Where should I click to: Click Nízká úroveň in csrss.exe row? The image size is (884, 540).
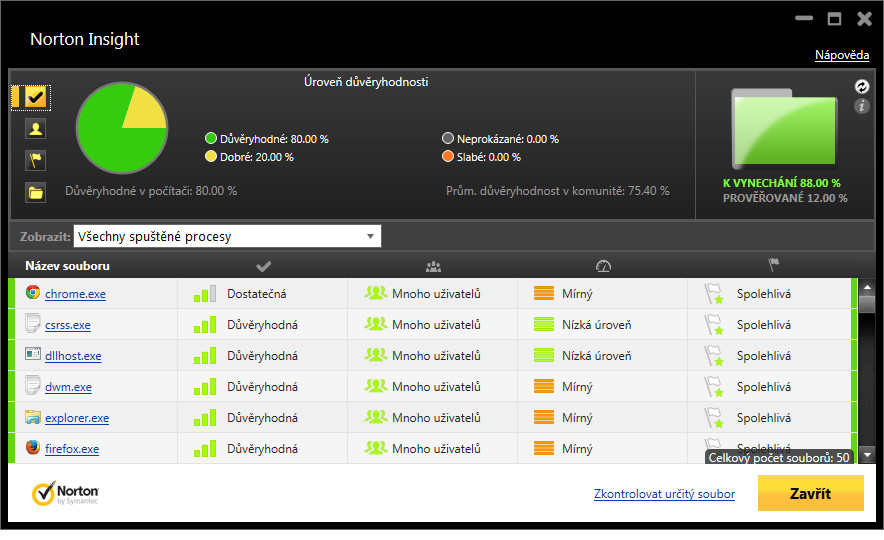[596, 325]
